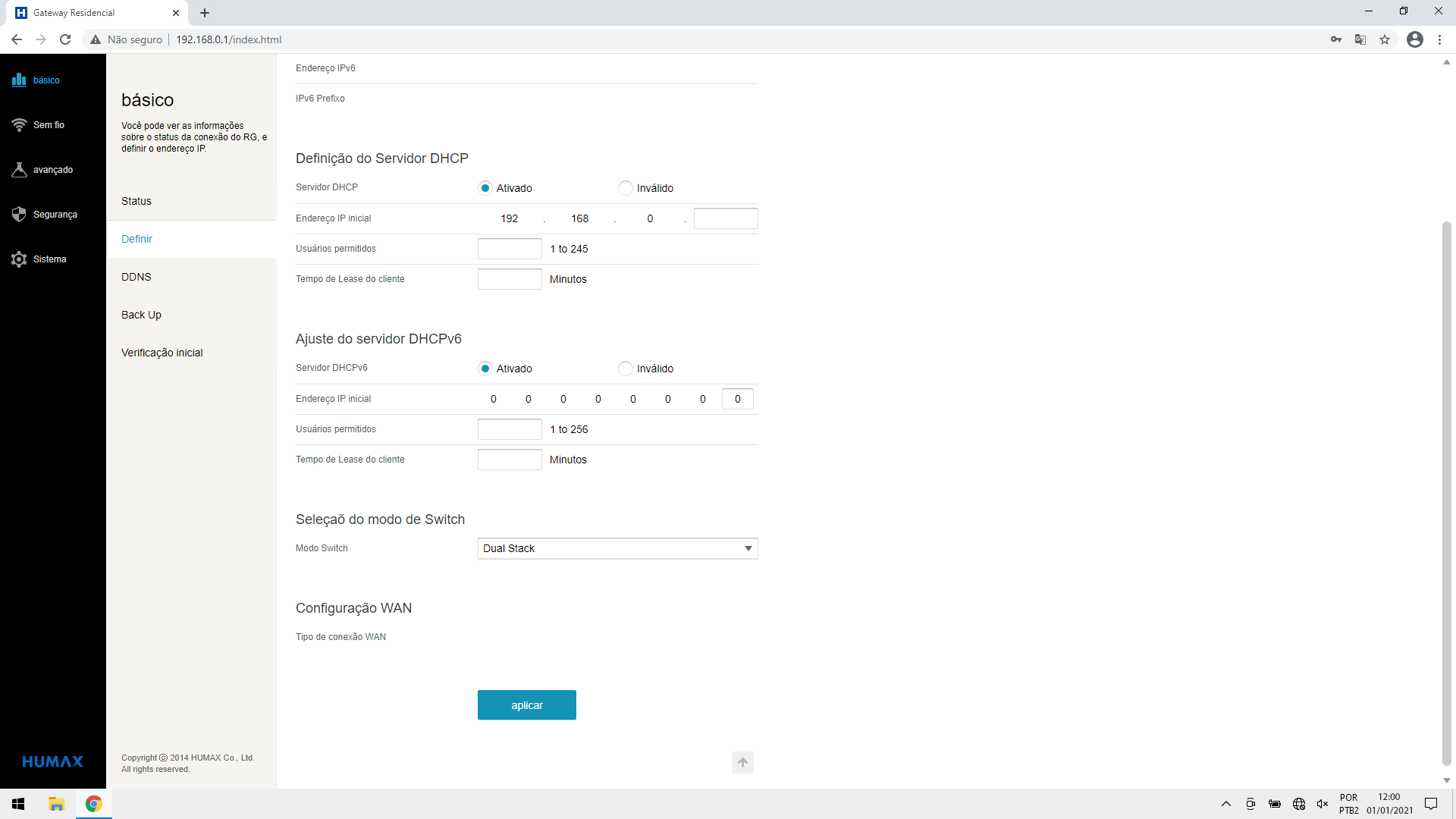Click the Não seguro warning icon

click(x=96, y=39)
